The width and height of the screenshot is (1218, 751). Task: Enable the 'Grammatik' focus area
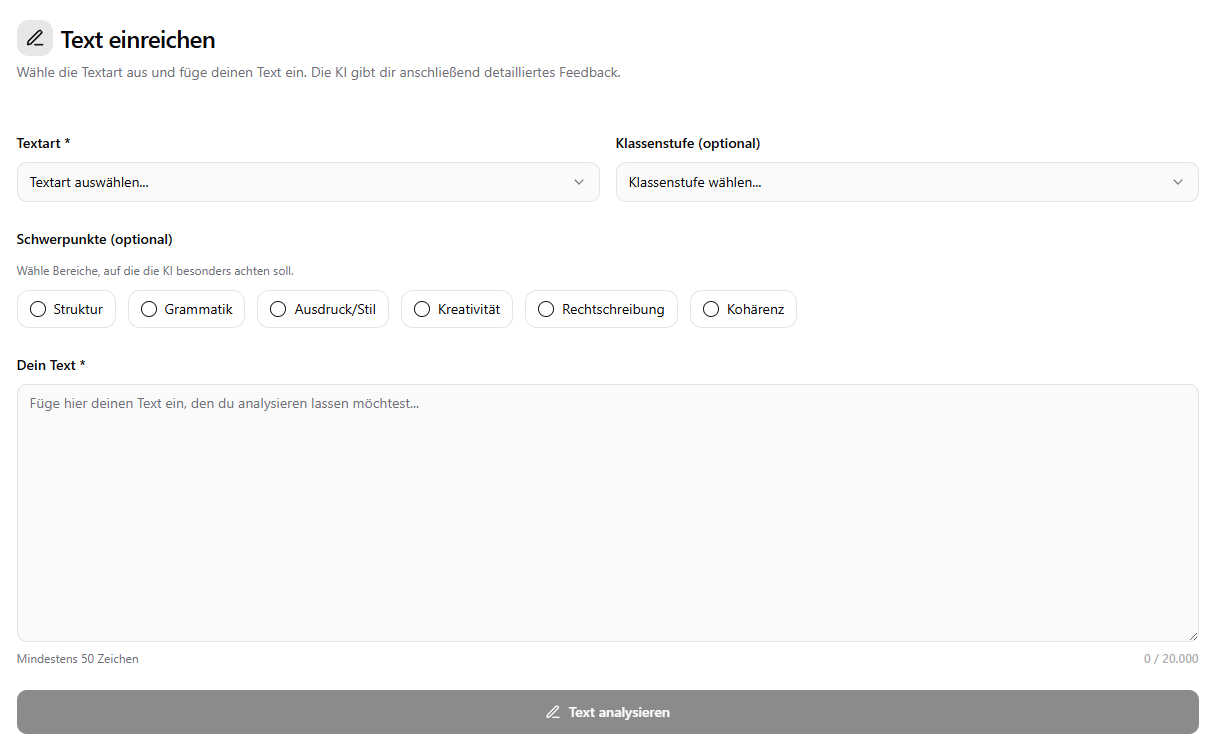coord(186,309)
